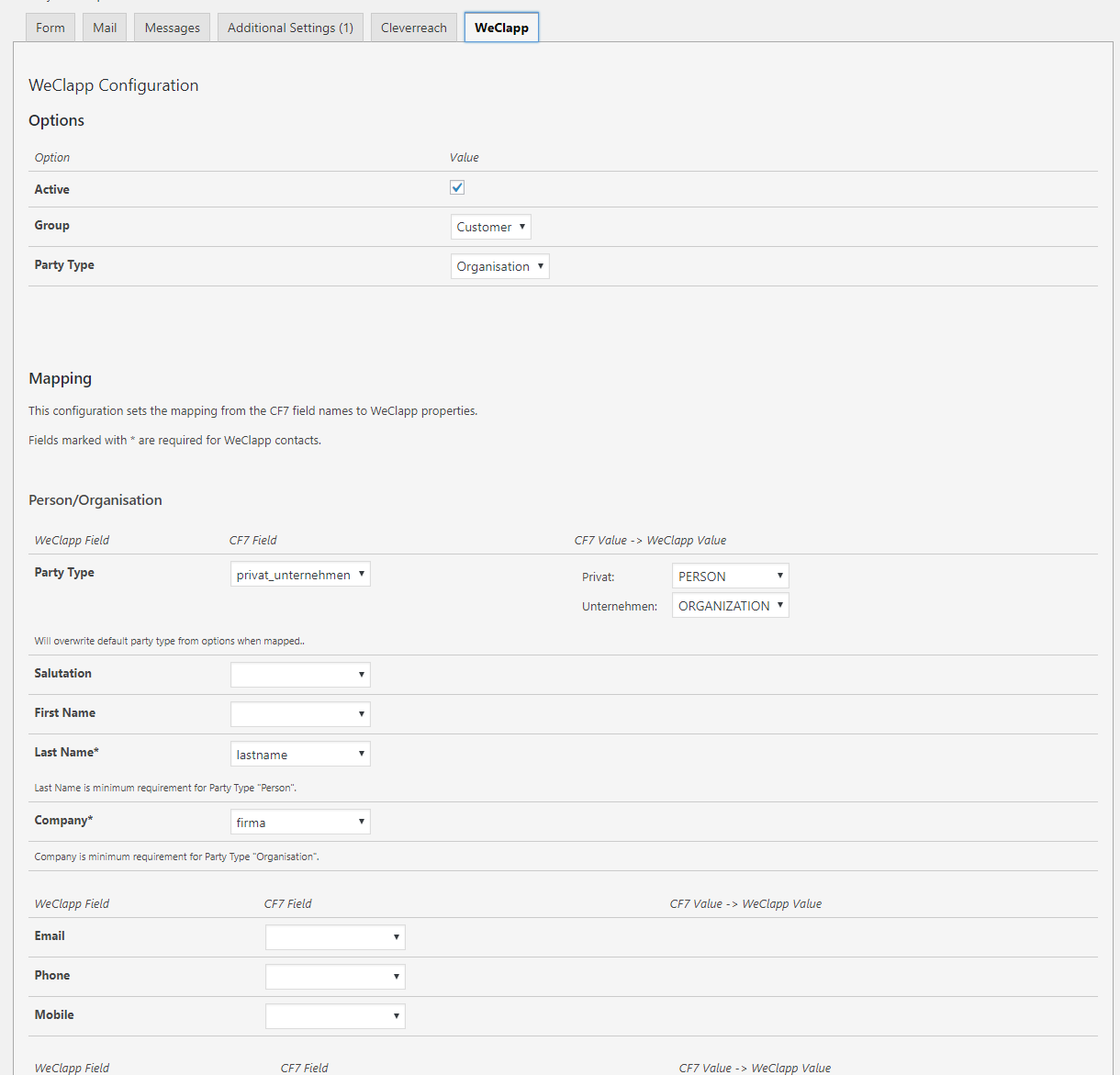Click the Group option label

click(52, 225)
